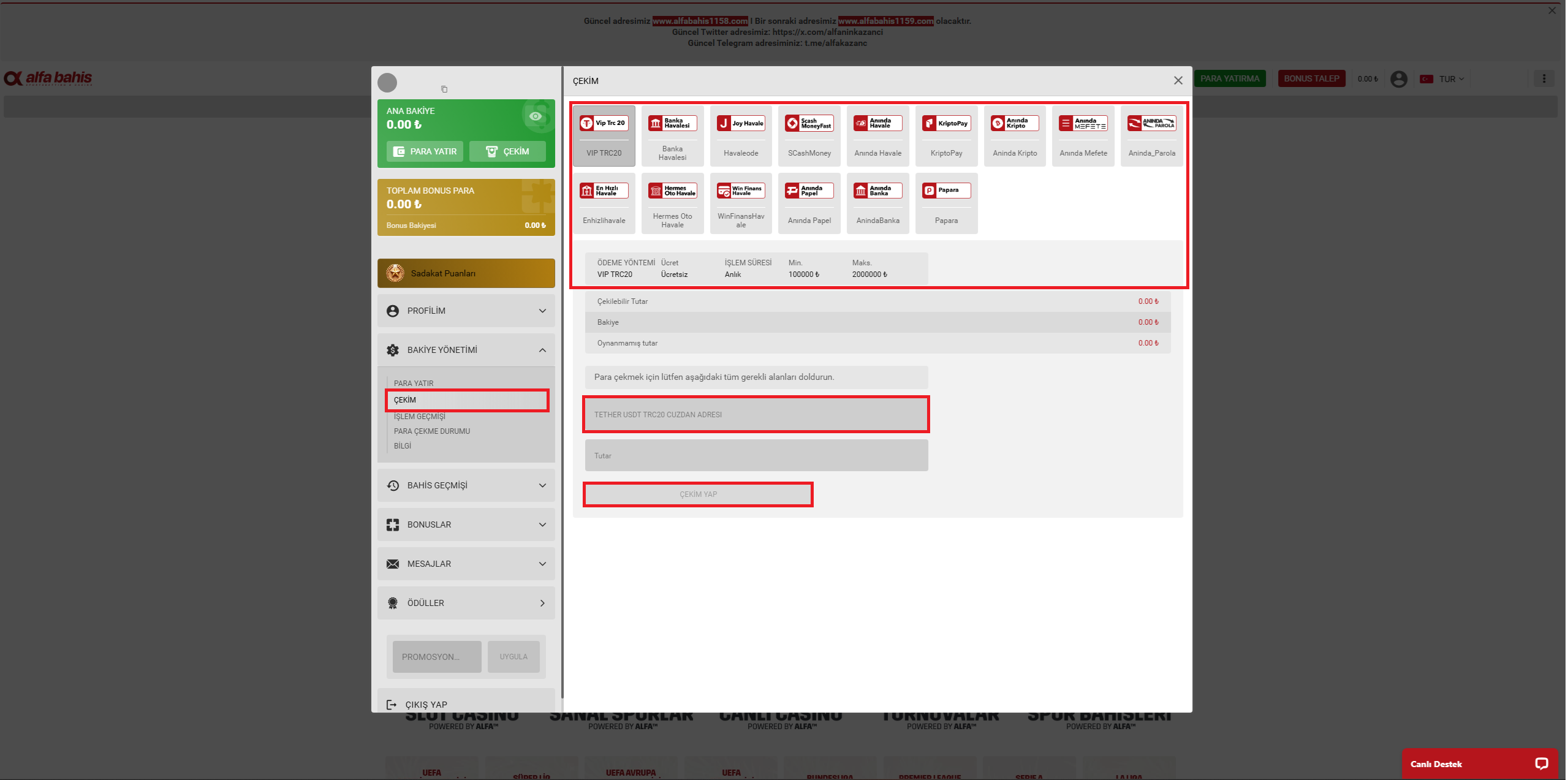Click the Oynanmamış tutar row
1568x780 pixels.
(877, 343)
